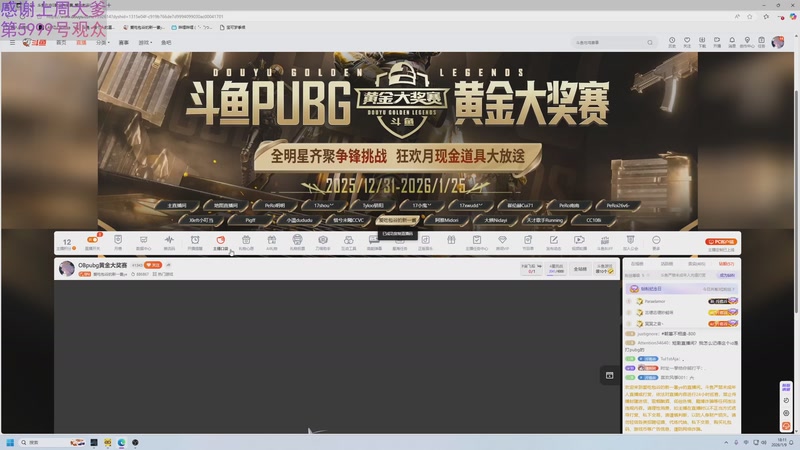Click the orange 关注 follow button
Image resolution: width=800 pixels, height=450 pixels.
tap(153, 265)
